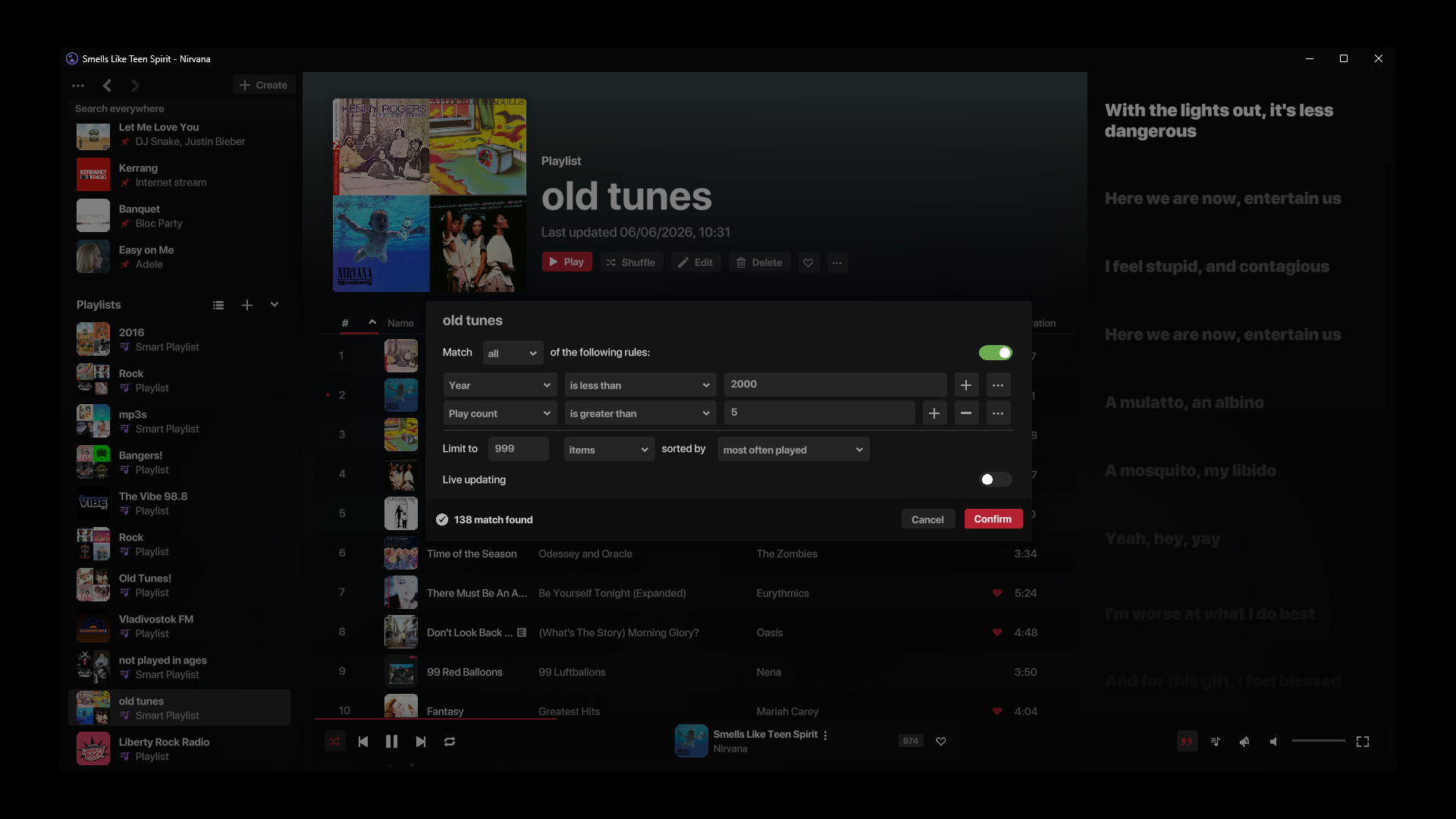The image size is (1456, 819).
Task: Go forward with the right arrow
Action: coord(135,86)
